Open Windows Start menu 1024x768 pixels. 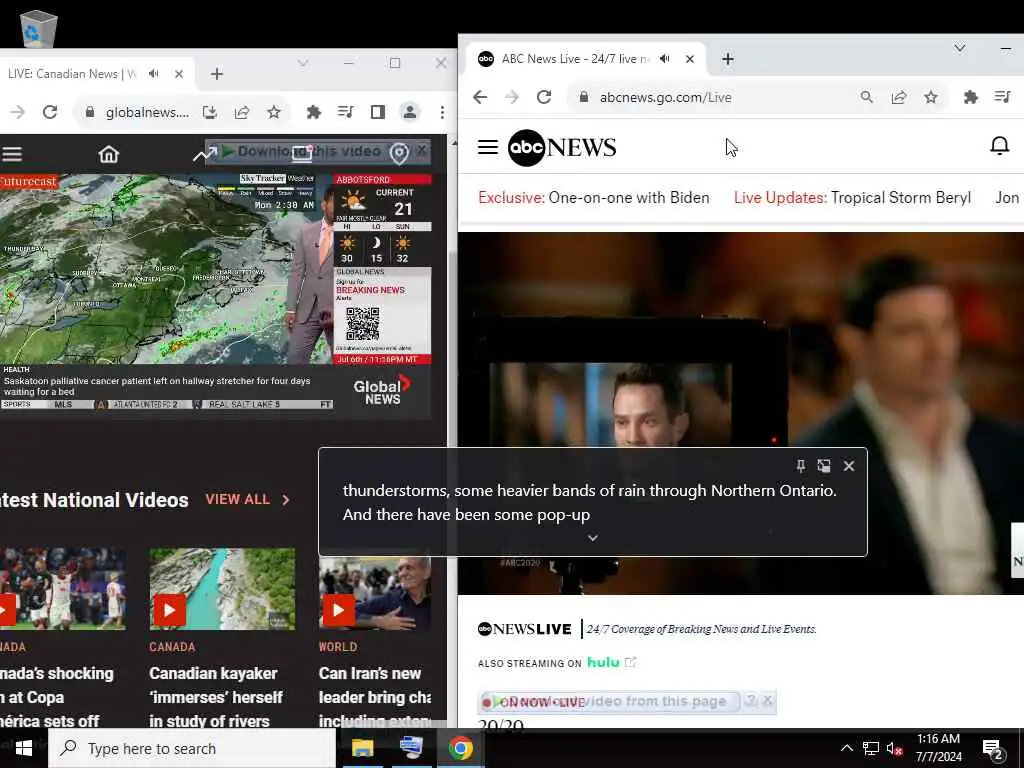[x=24, y=748]
